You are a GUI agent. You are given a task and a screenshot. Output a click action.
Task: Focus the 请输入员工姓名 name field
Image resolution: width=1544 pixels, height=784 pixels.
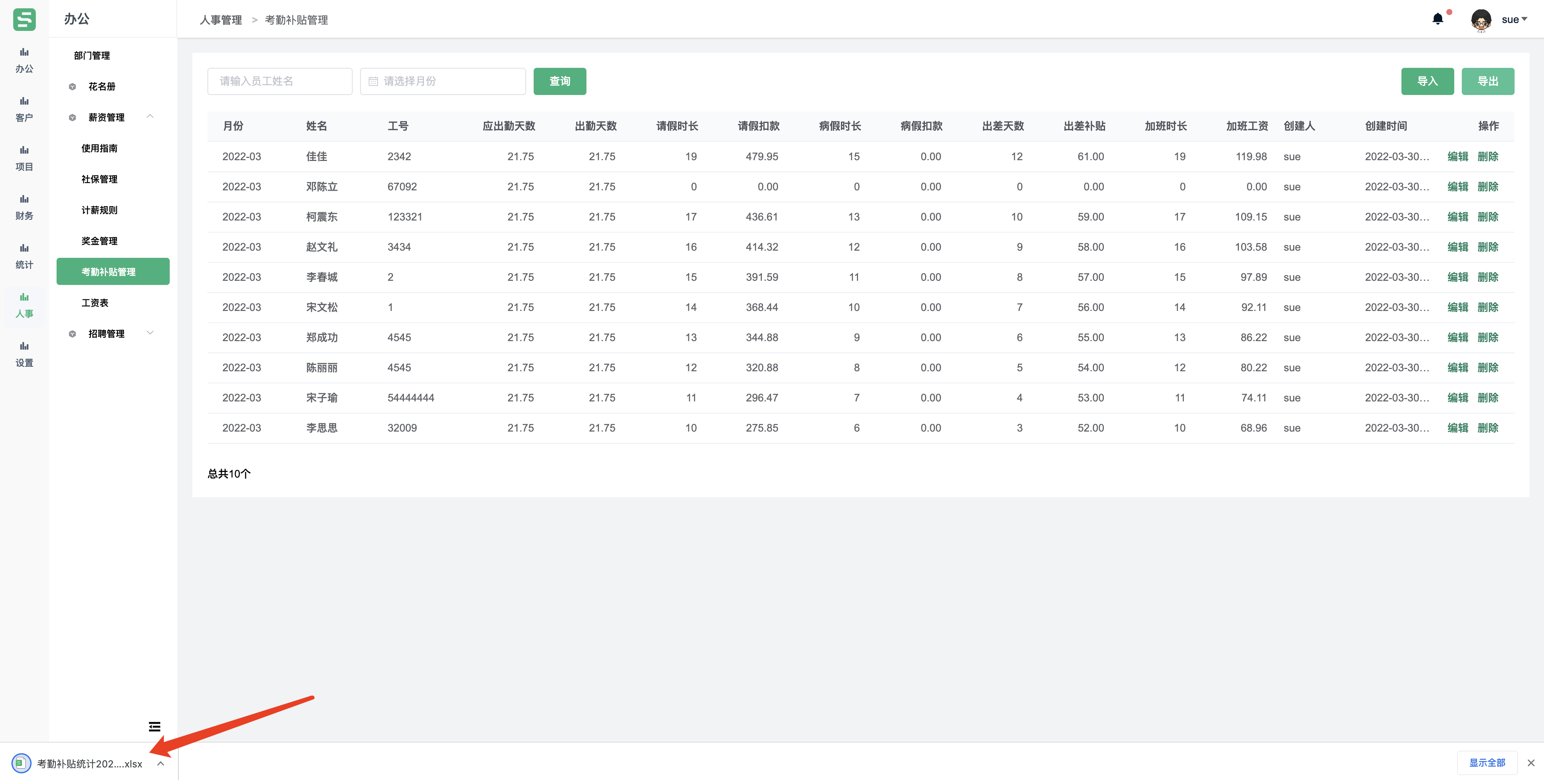pyautogui.click(x=279, y=81)
